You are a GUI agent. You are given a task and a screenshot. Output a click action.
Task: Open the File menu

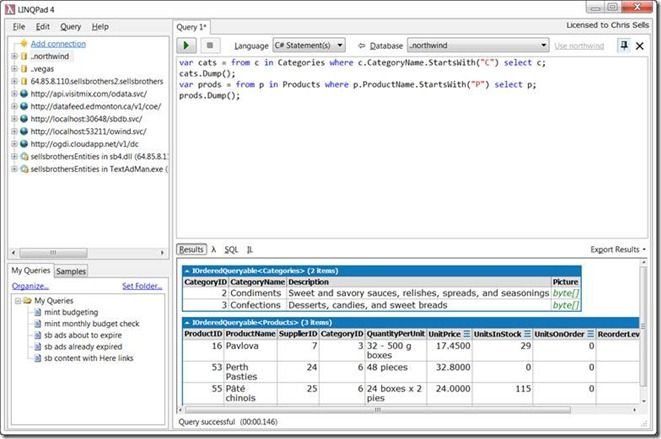tap(19, 27)
